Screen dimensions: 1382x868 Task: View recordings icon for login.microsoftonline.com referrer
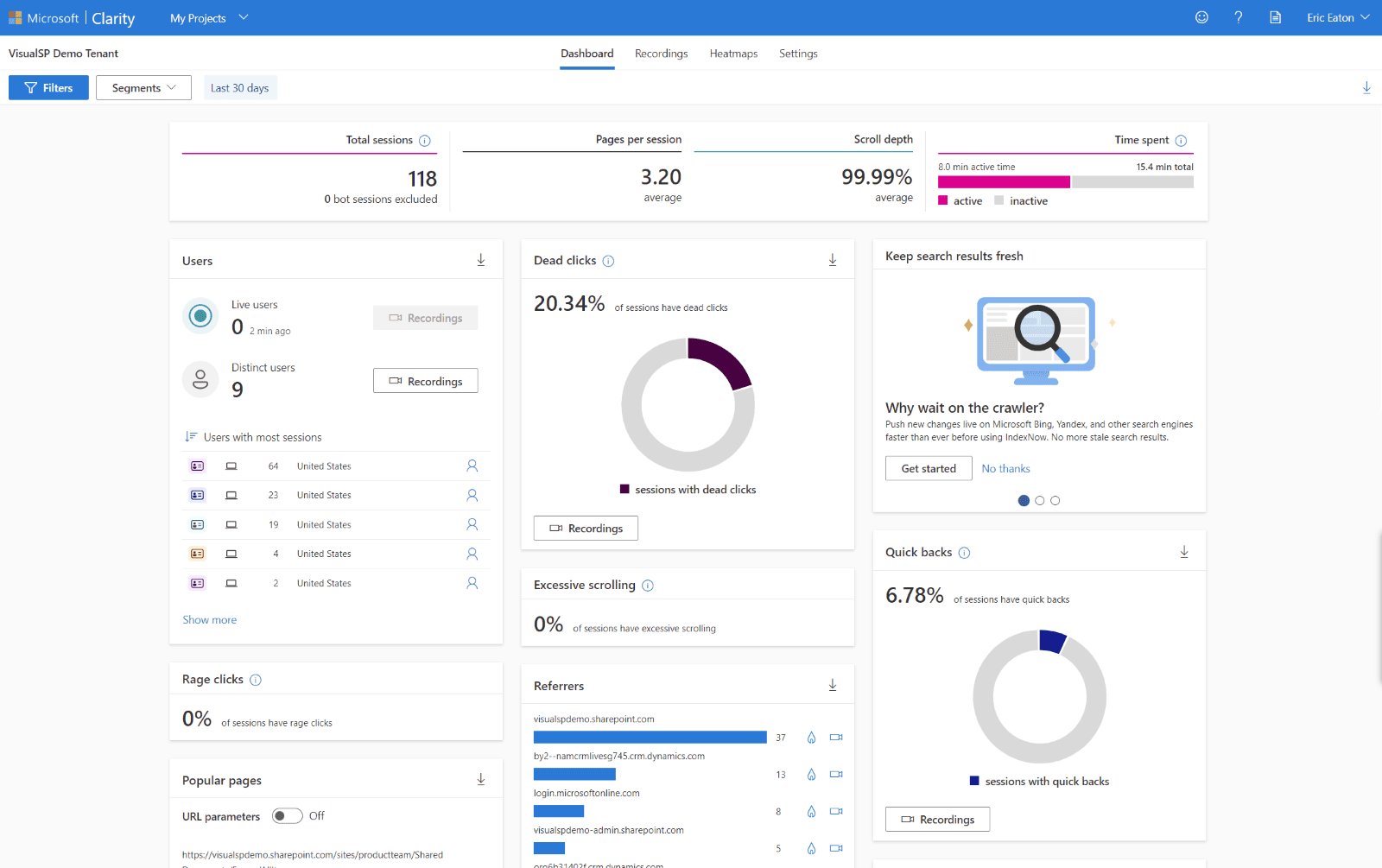click(x=835, y=811)
